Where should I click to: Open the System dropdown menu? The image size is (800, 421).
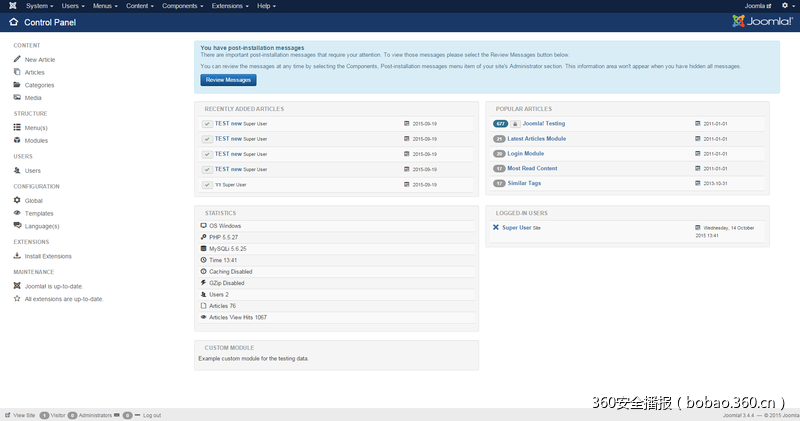pyautogui.click(x=40, y=6)
